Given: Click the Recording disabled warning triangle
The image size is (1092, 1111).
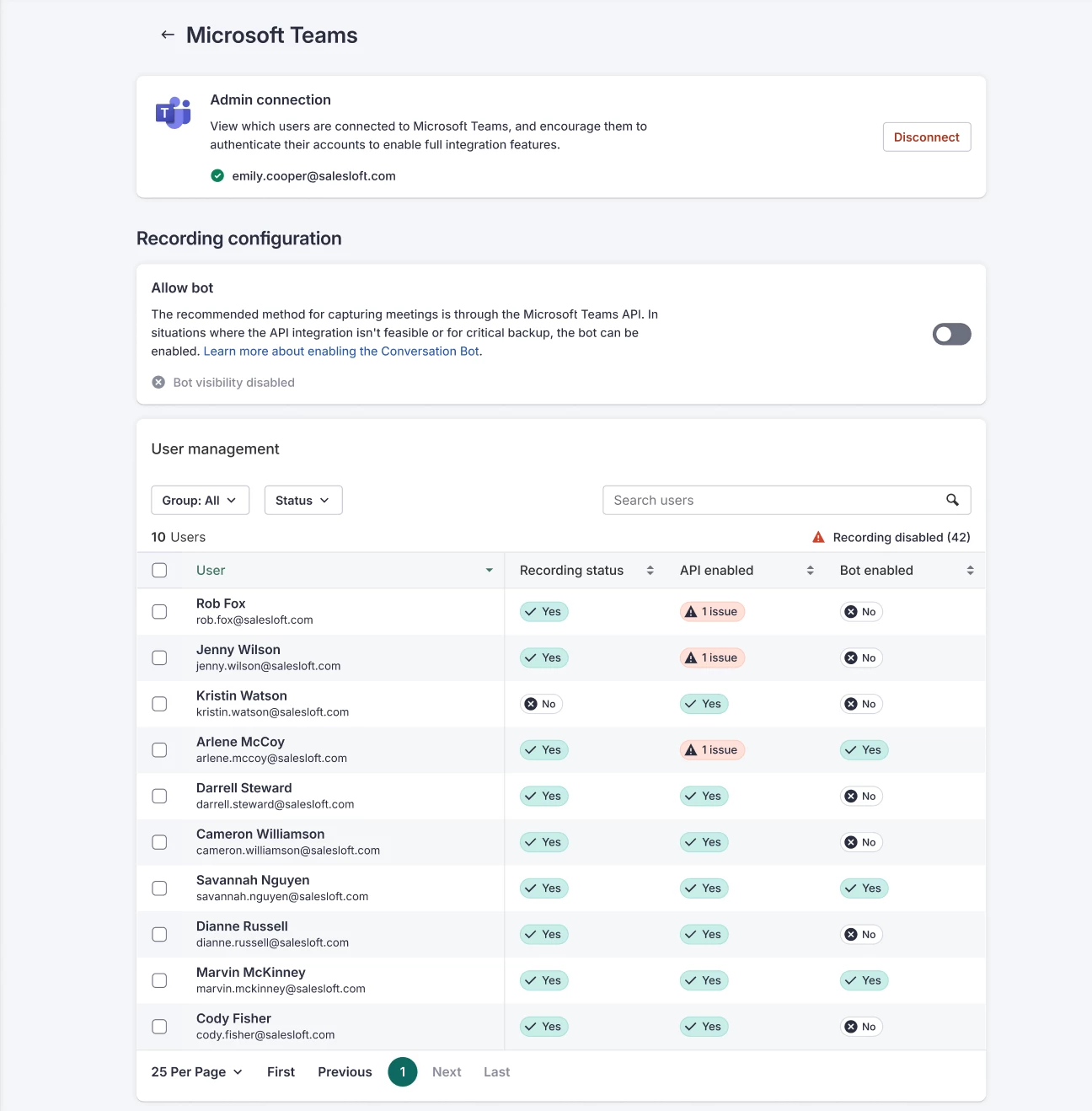Looking at the screenshot, I should (818, 537).
